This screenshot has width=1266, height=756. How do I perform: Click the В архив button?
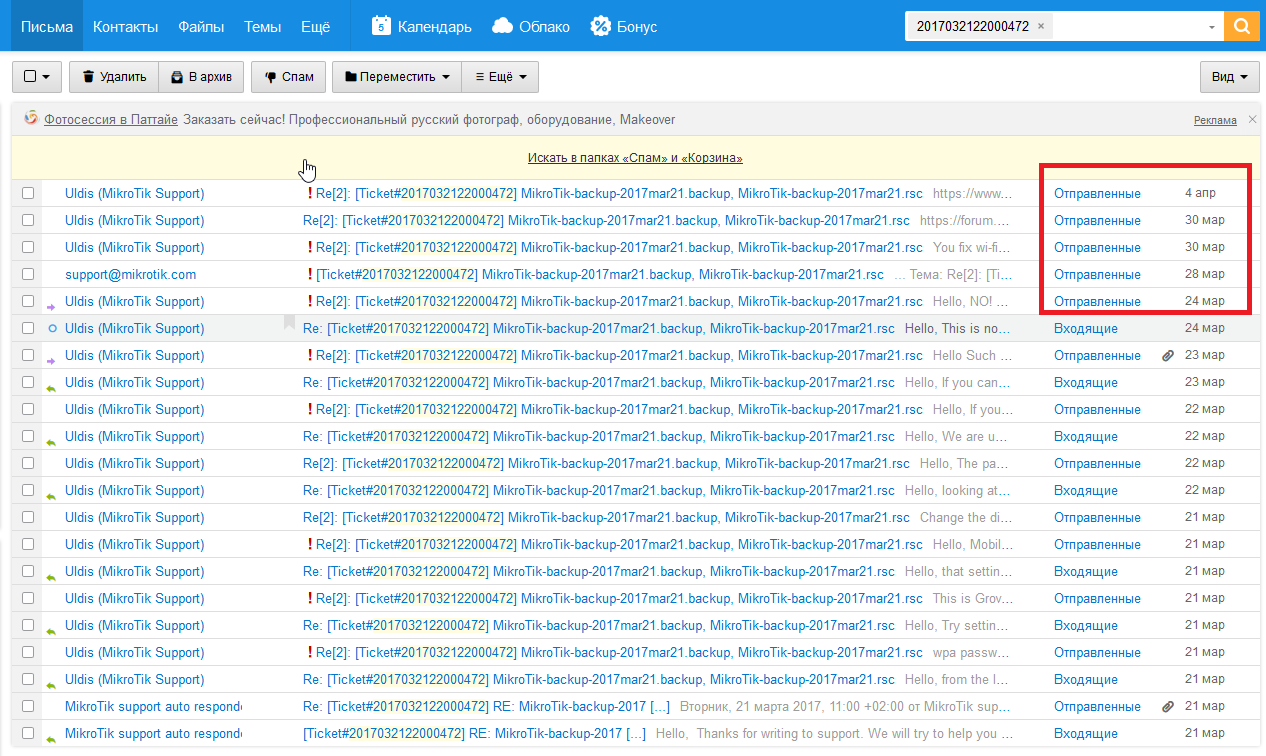(x=201, y=77)
